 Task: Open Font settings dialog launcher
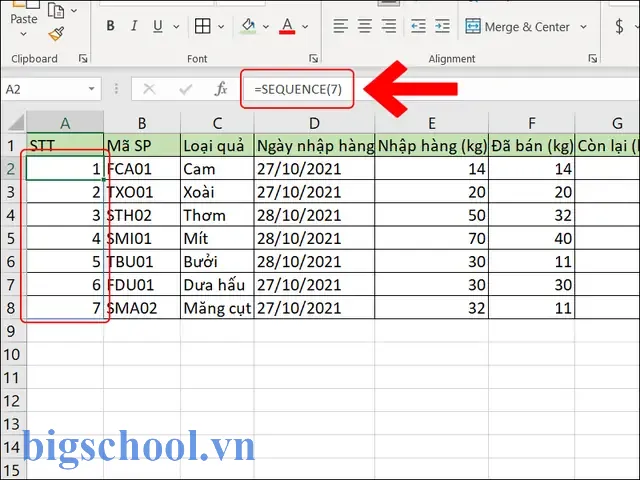pyautogui.click(x=313, y=59)
